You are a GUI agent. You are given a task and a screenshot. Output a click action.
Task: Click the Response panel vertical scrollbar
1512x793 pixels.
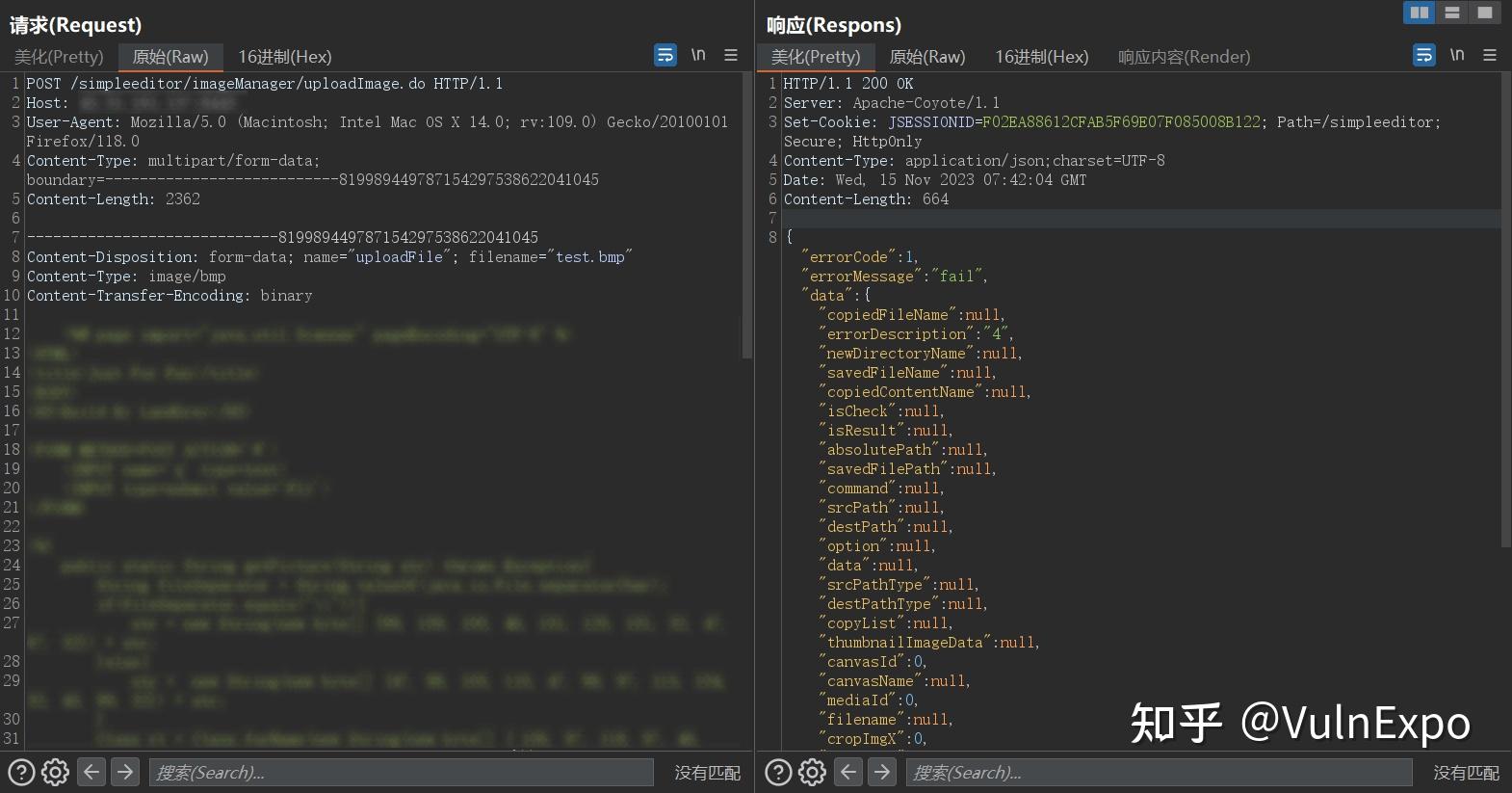tap(1506, 311)
